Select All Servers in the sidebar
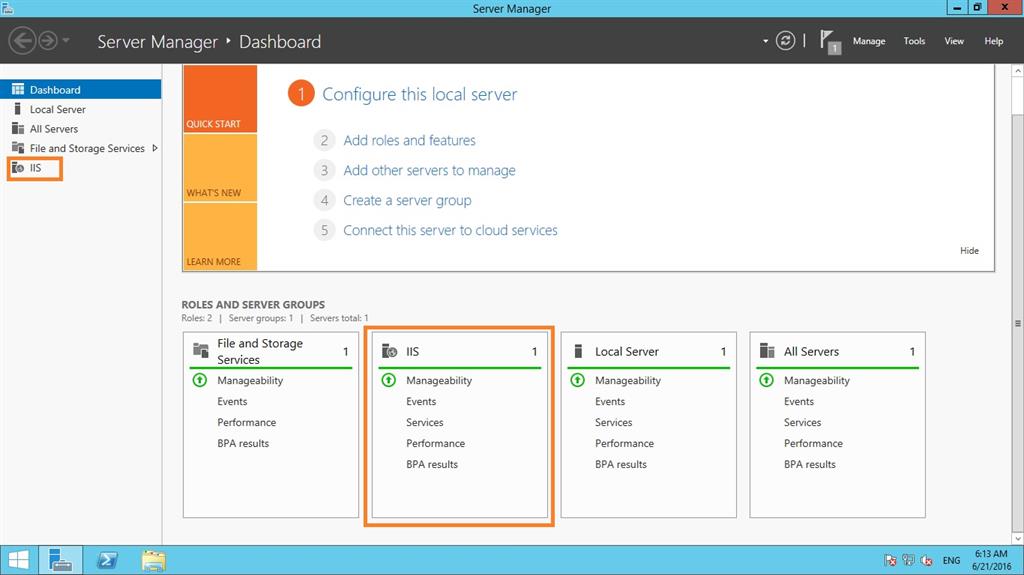The width and height of the screenshot is (1024, 575). (x=53, y=129)
